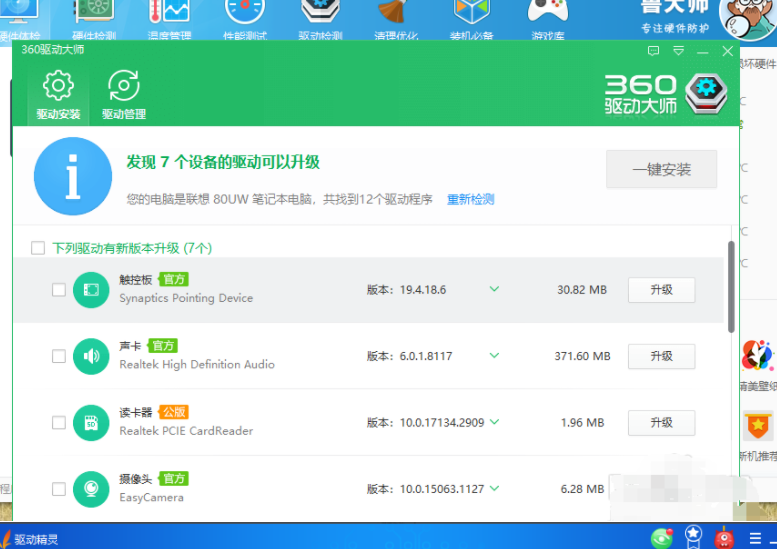The width and height of the screenshot is (777, 549).
Task: Select the Realtek High Definition Audio checkbox
Action: pyautogui.click(x=59, y=356)
